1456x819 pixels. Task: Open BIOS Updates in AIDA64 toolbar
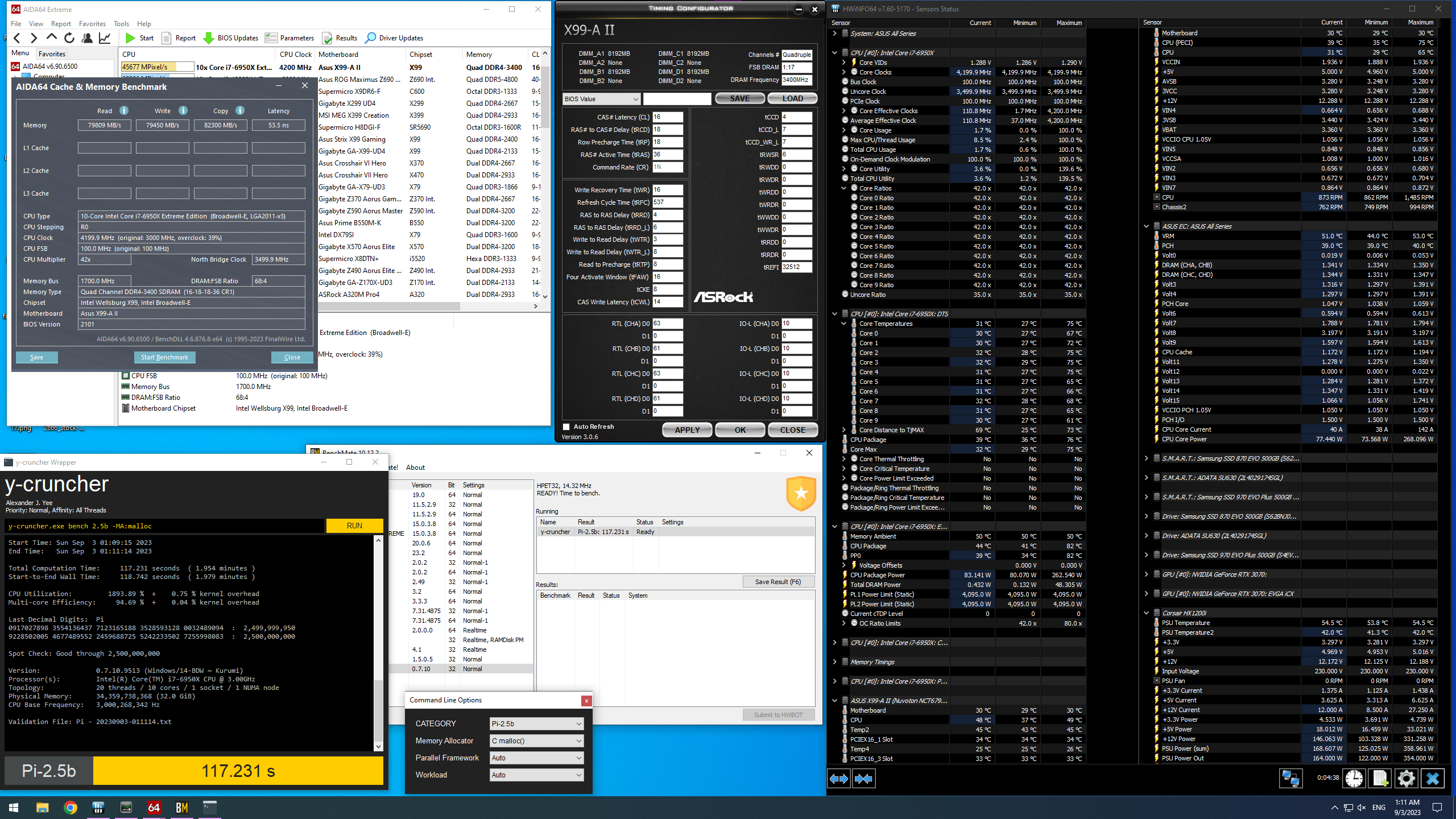click(x=231, y=38)
